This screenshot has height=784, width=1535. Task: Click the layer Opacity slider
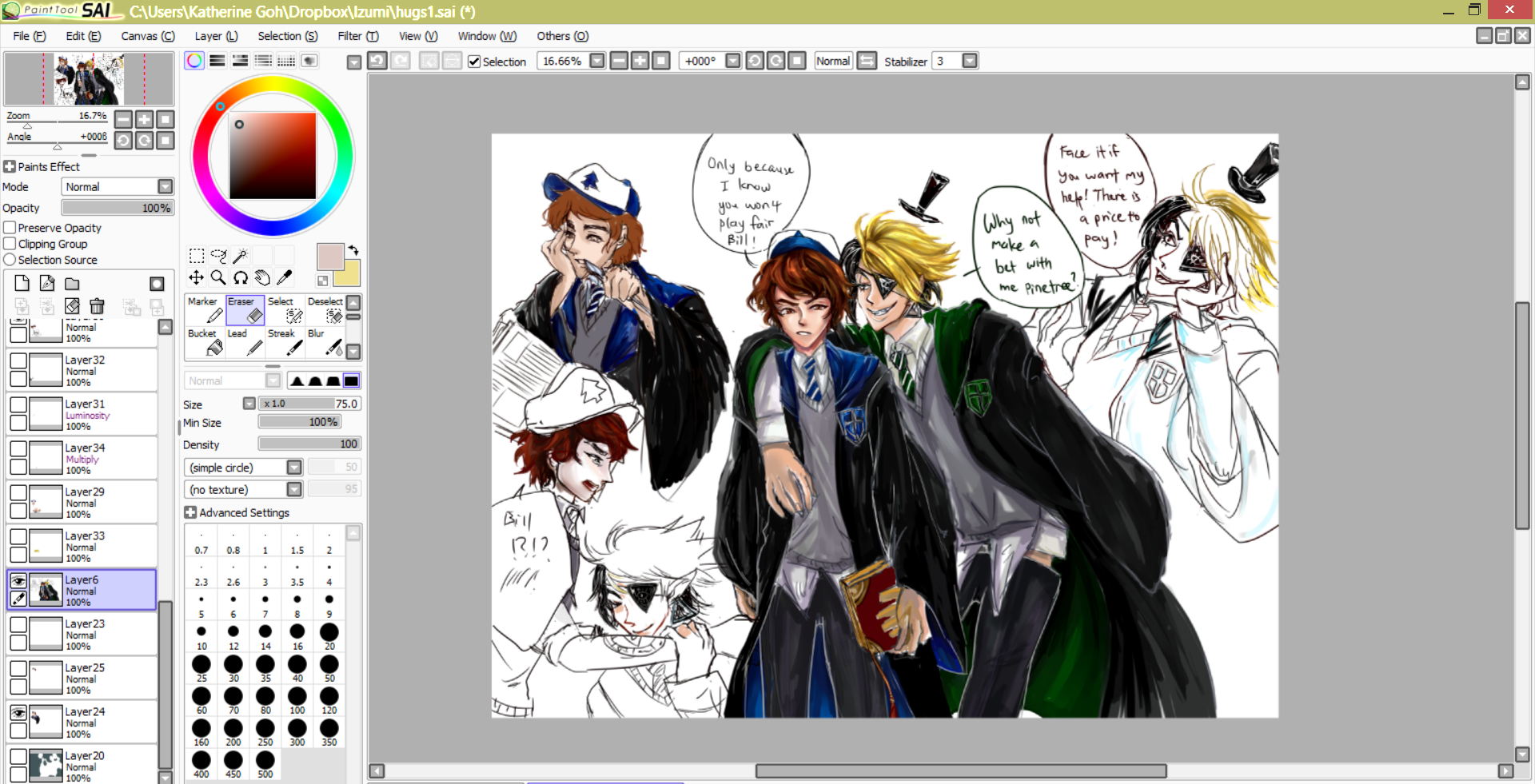[x=118, y=208]
